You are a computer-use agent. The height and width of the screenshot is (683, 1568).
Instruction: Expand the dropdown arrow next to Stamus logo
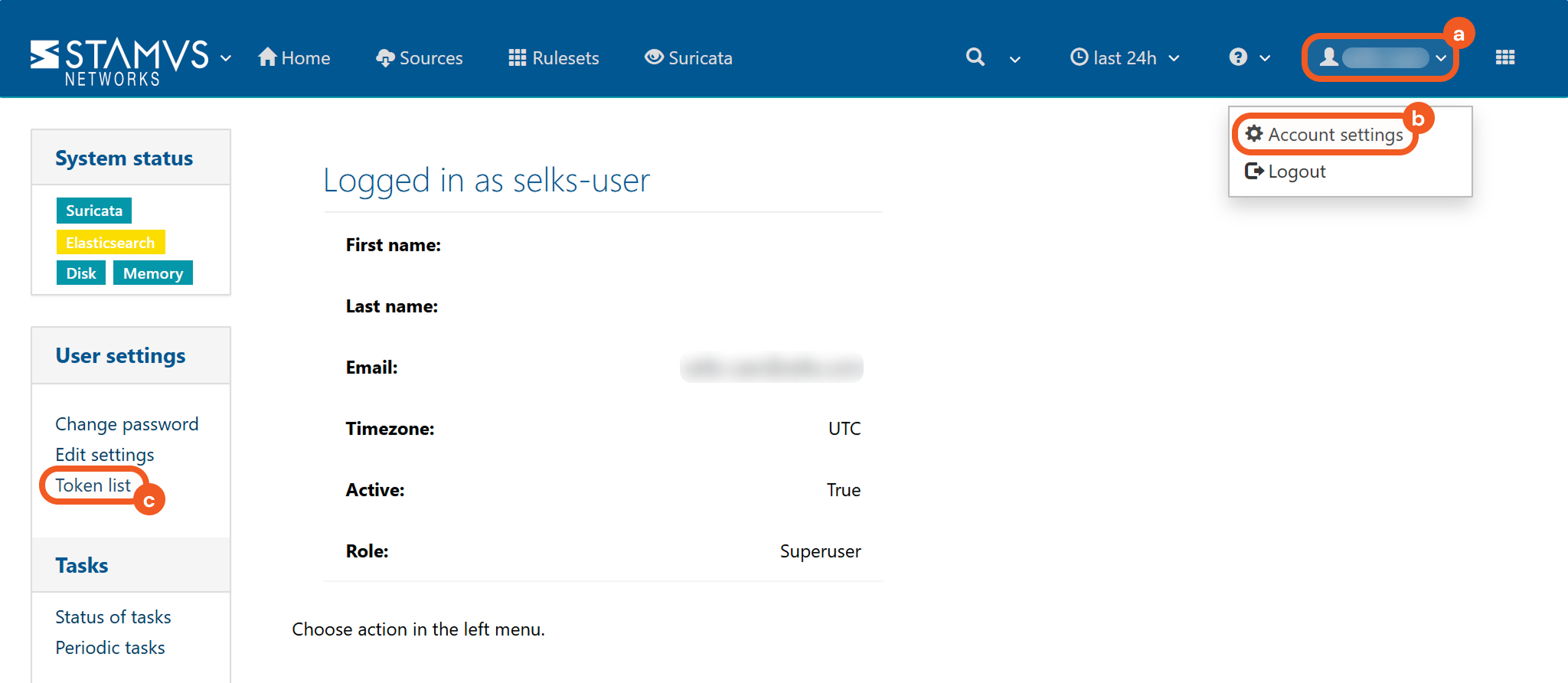click(x=226, y=58)
